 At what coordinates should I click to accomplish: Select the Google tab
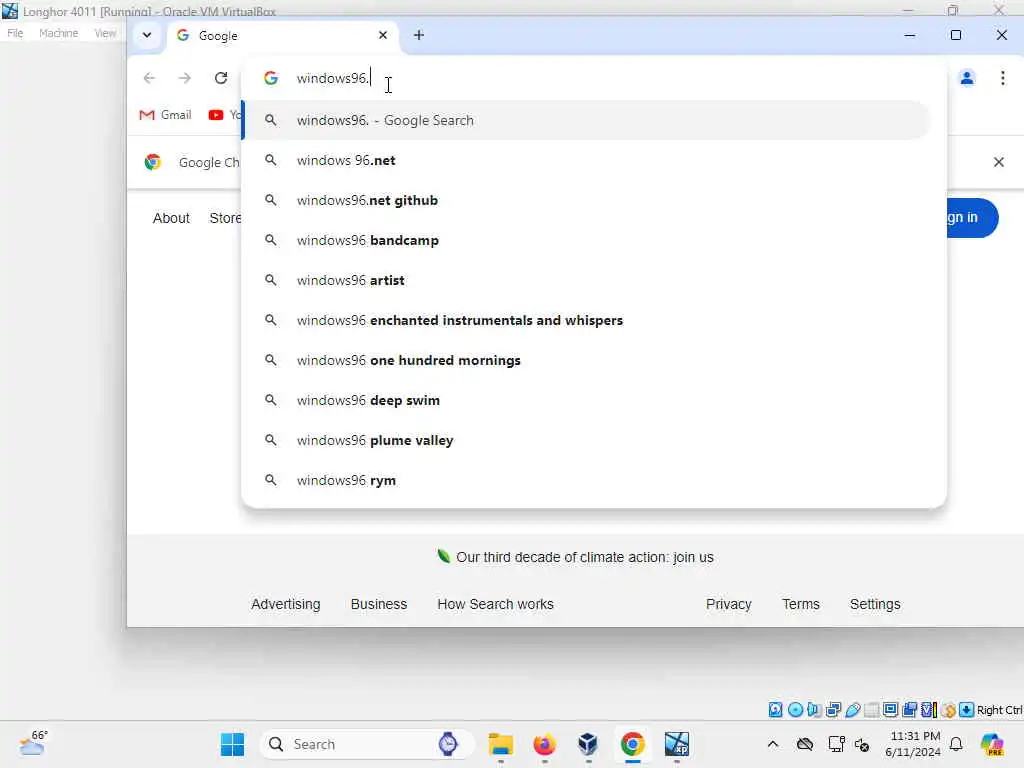pos(283,35)
